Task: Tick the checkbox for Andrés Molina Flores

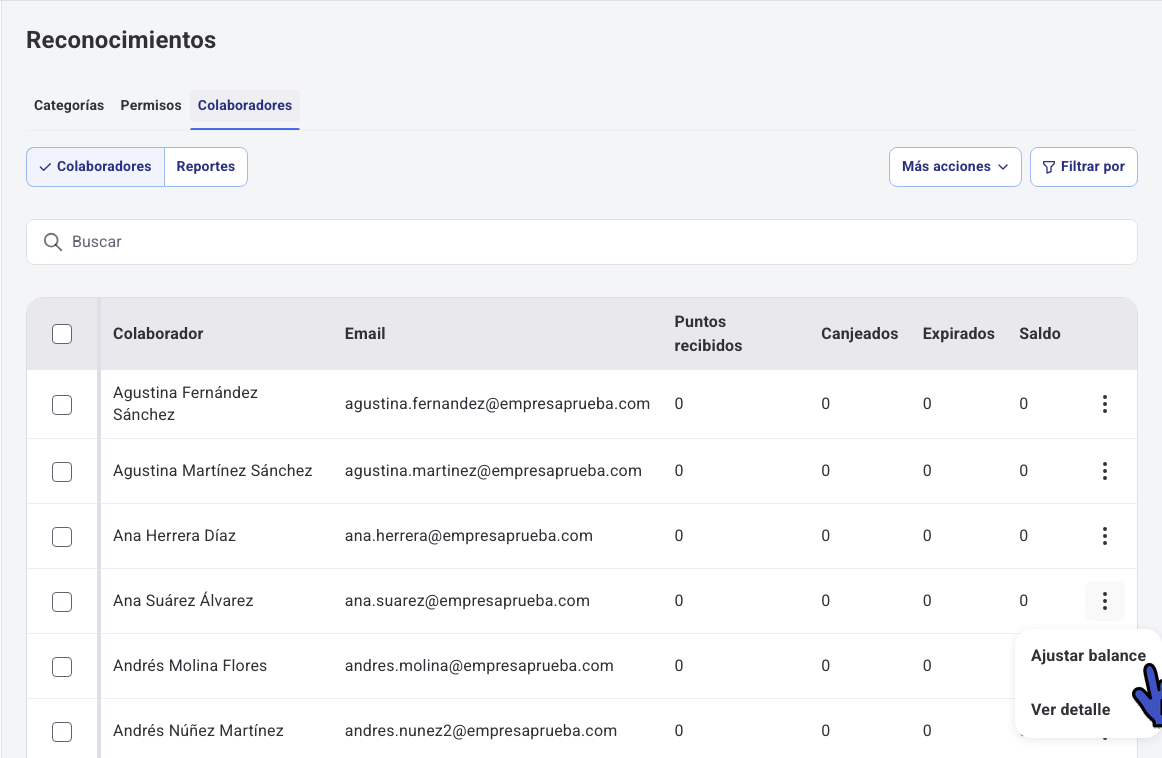Action: [62, 667]
